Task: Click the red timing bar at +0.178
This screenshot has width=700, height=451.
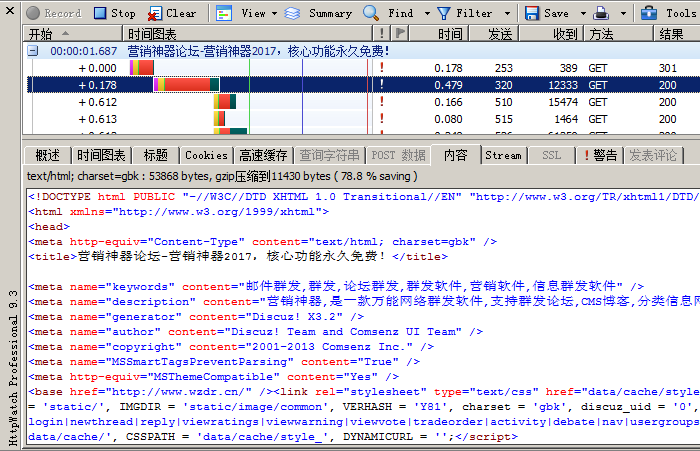Action: tap(186, 85)
